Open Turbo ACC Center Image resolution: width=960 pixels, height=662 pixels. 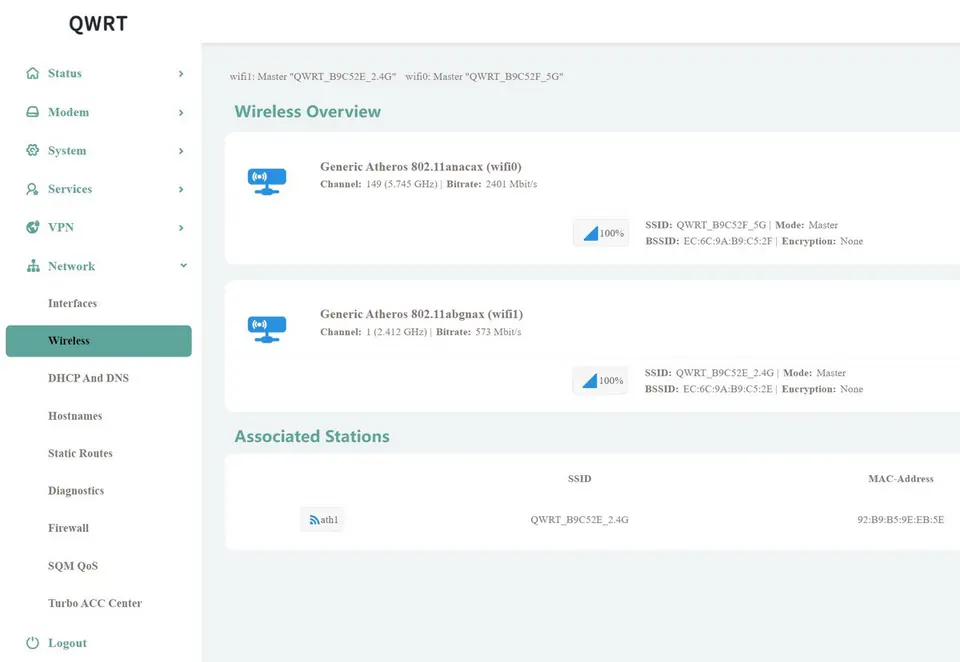click(95, 603)
